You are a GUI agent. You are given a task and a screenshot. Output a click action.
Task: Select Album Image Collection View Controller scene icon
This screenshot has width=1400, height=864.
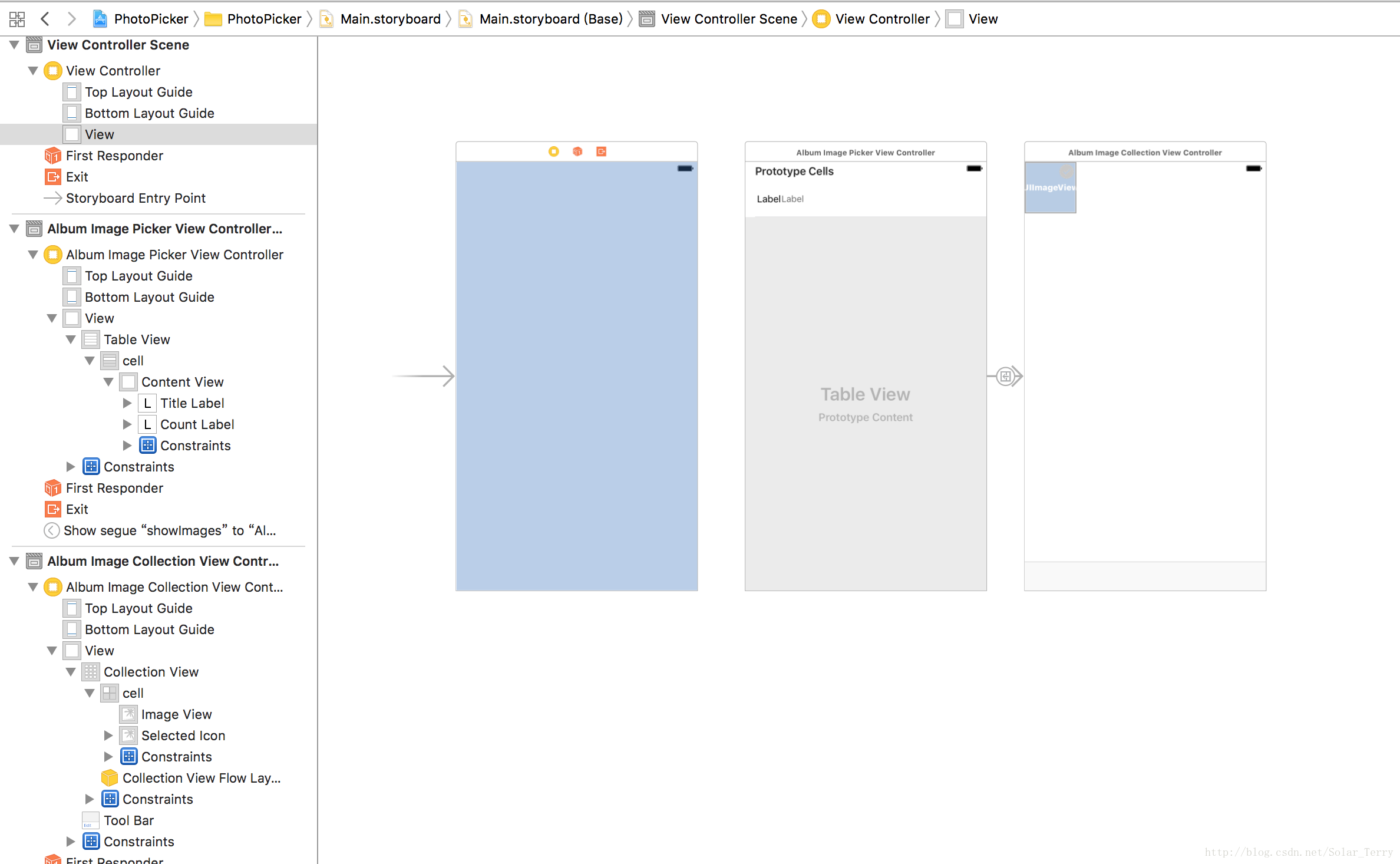pos(34,561)
